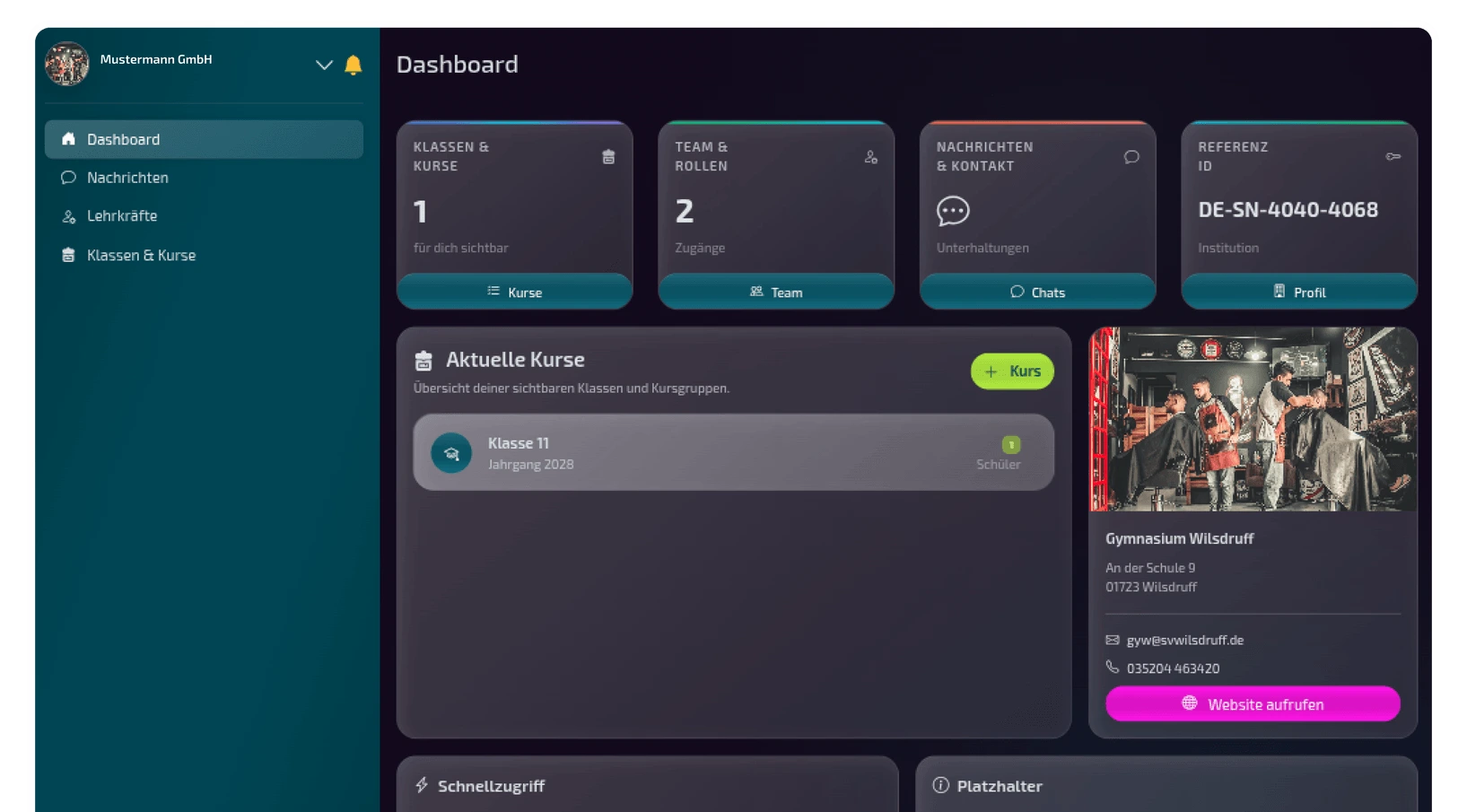The image size is (1467, 812).
Task: Open Dashboard in the sidebar
Action: point(204,139)
